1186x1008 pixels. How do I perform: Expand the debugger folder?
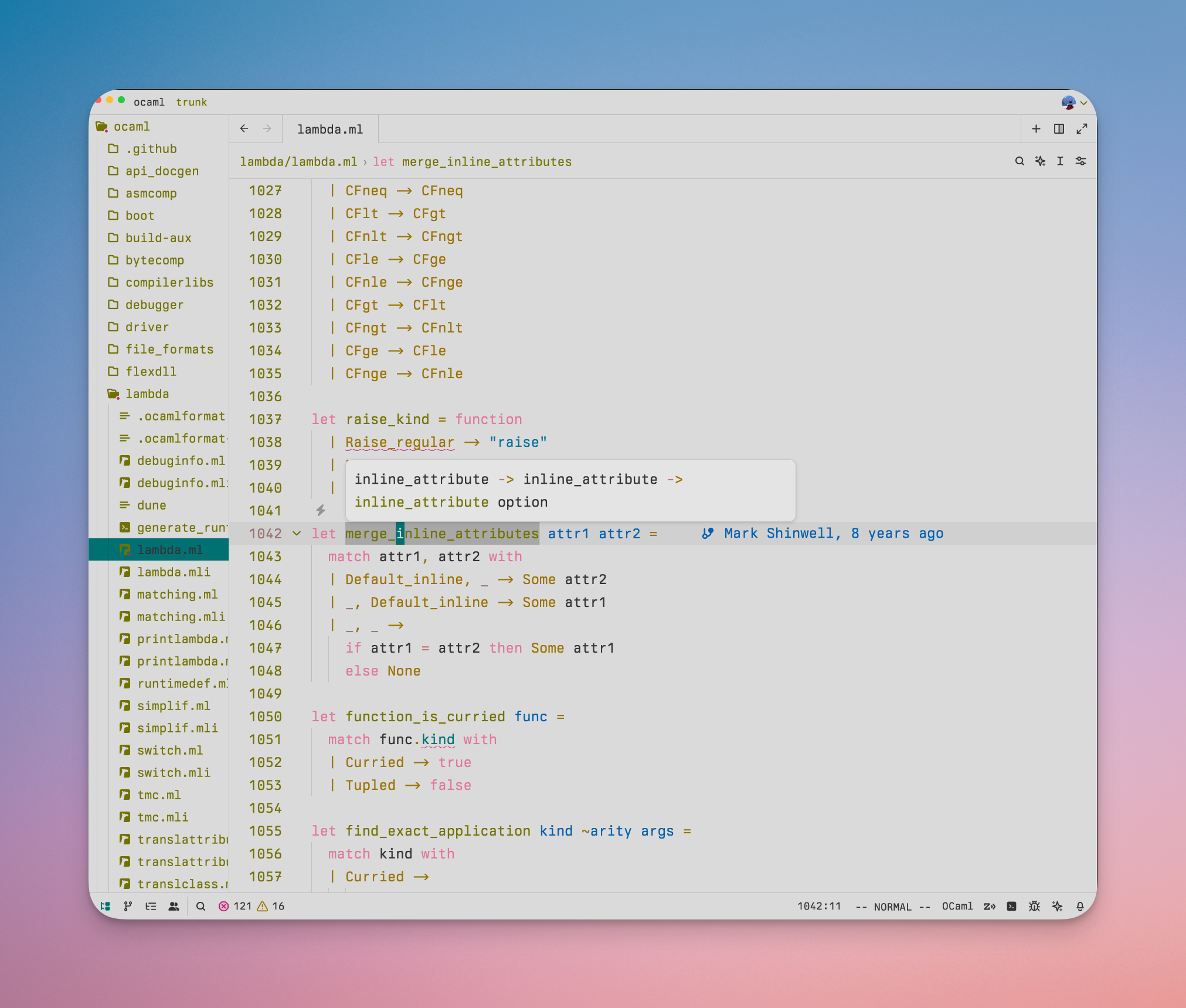coord(154,305)
